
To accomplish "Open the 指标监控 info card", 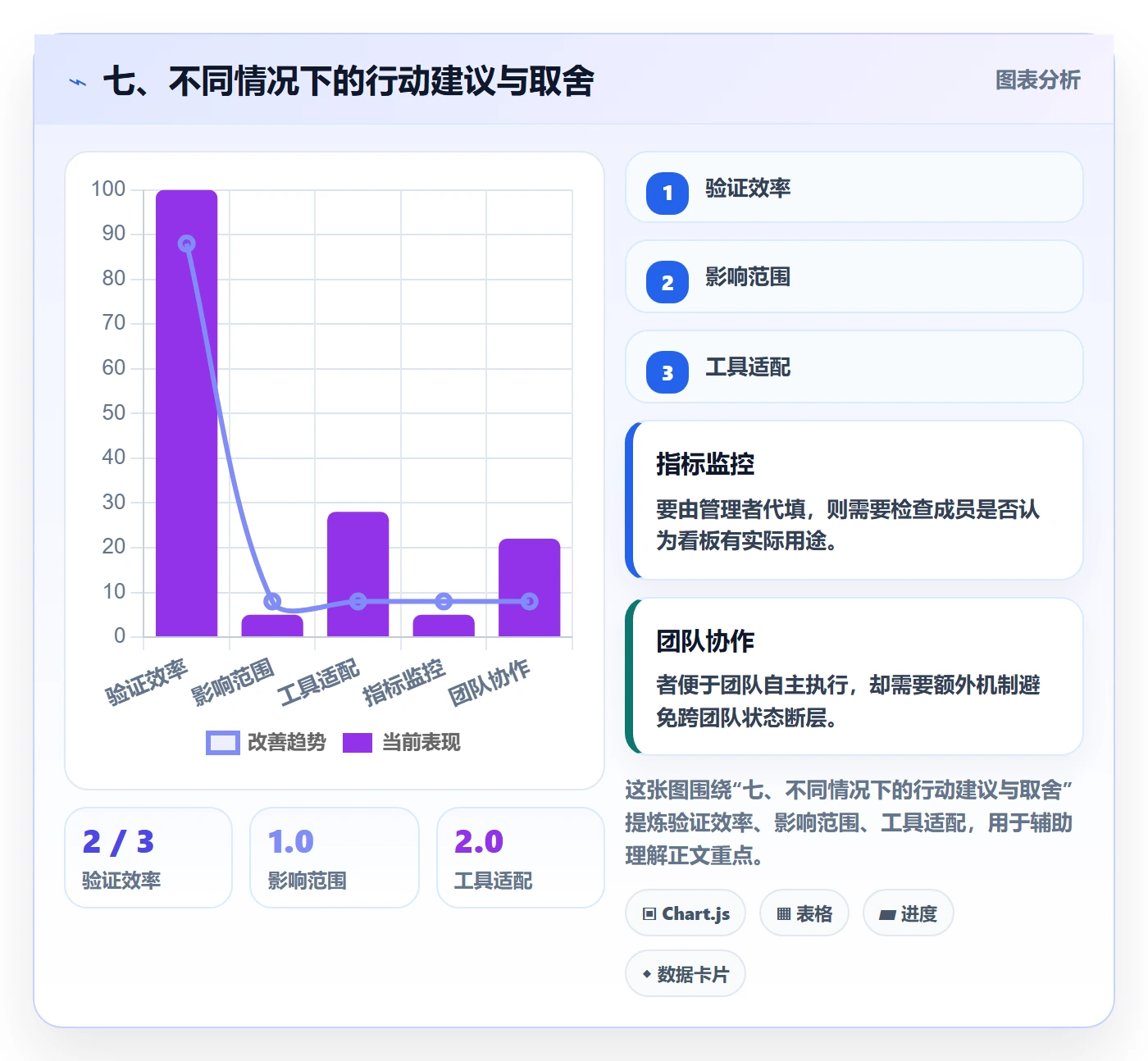I will (x=854, y=500).
